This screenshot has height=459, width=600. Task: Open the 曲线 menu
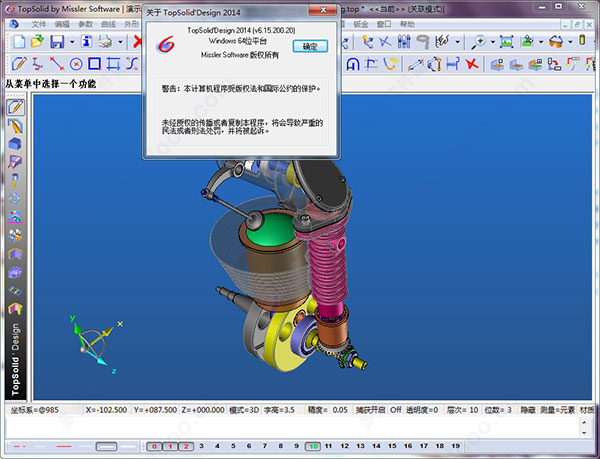point(109,24)
